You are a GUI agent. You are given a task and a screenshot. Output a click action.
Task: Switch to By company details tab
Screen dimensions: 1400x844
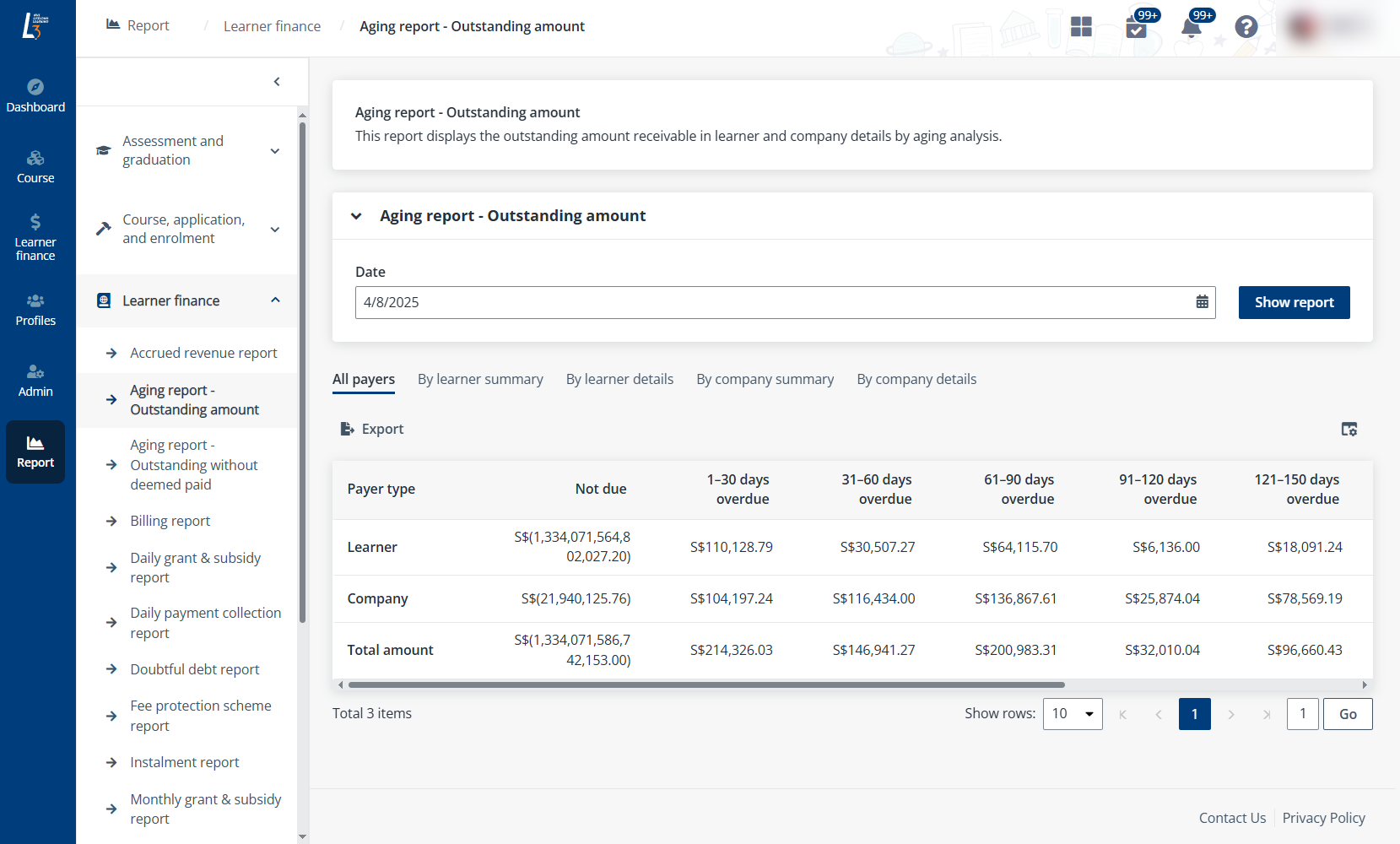(916, 380)
